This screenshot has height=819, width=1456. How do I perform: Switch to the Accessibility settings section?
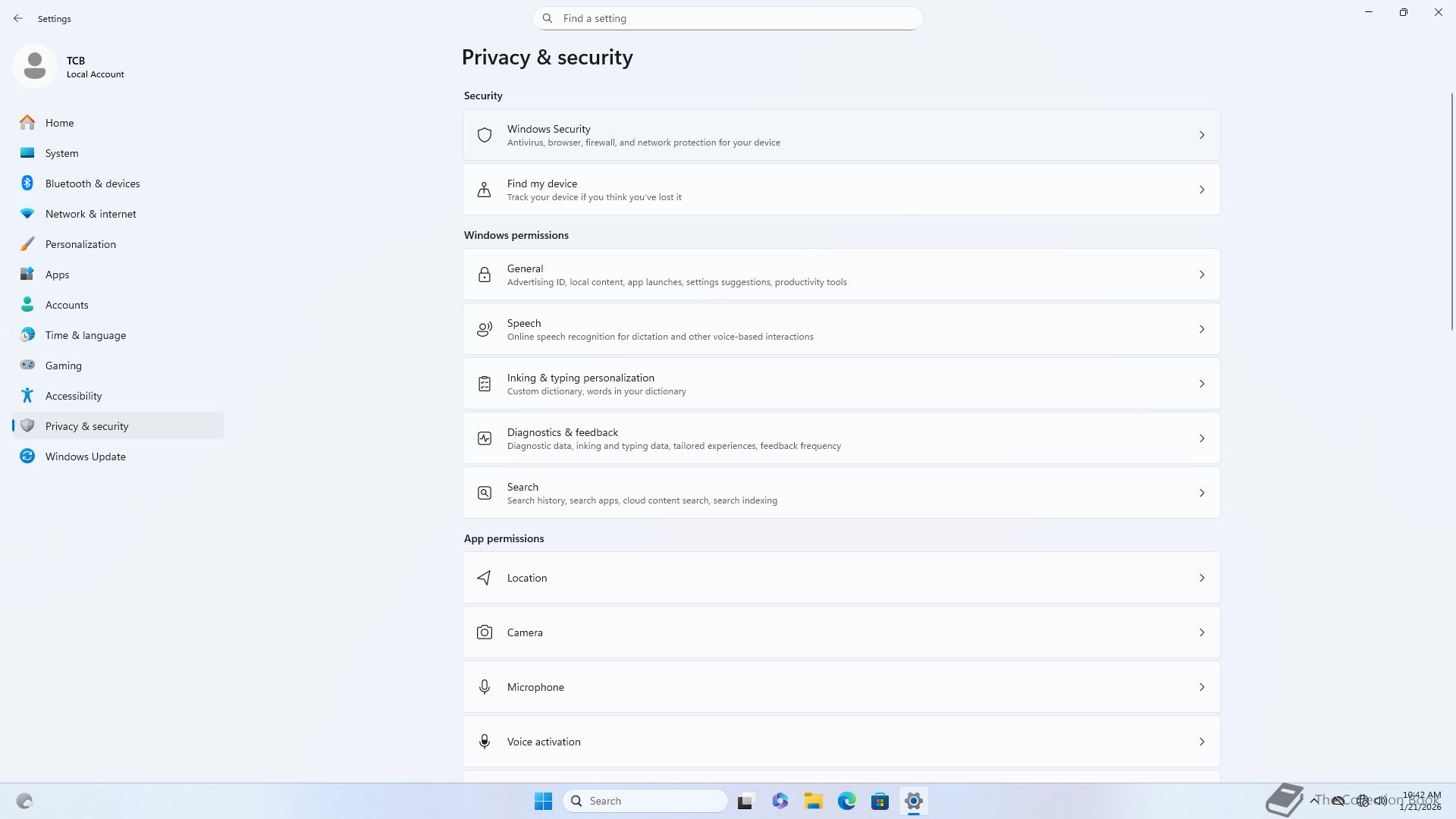pyautogui.click(x=73, y=396)
